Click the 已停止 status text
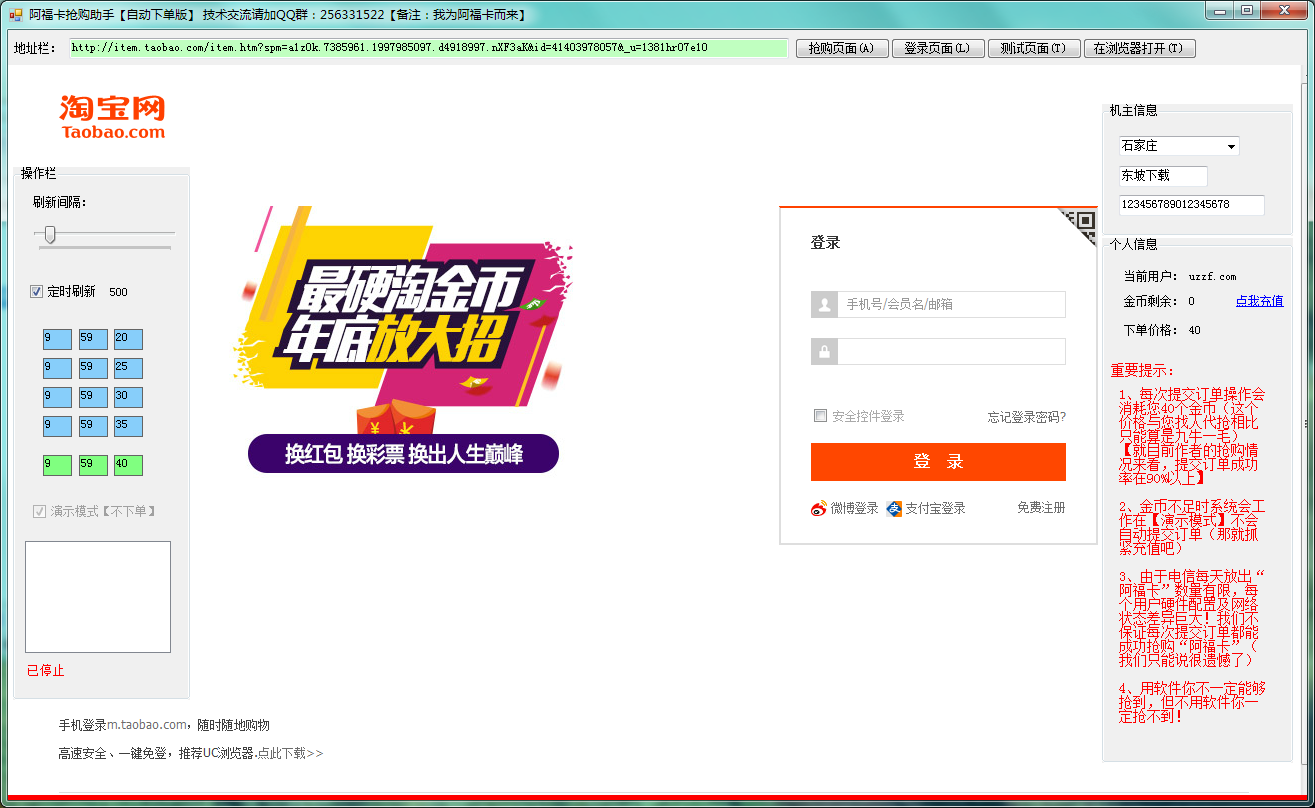Image resolution: width=1315 pixels, height=808 pixels. [46, 671]
